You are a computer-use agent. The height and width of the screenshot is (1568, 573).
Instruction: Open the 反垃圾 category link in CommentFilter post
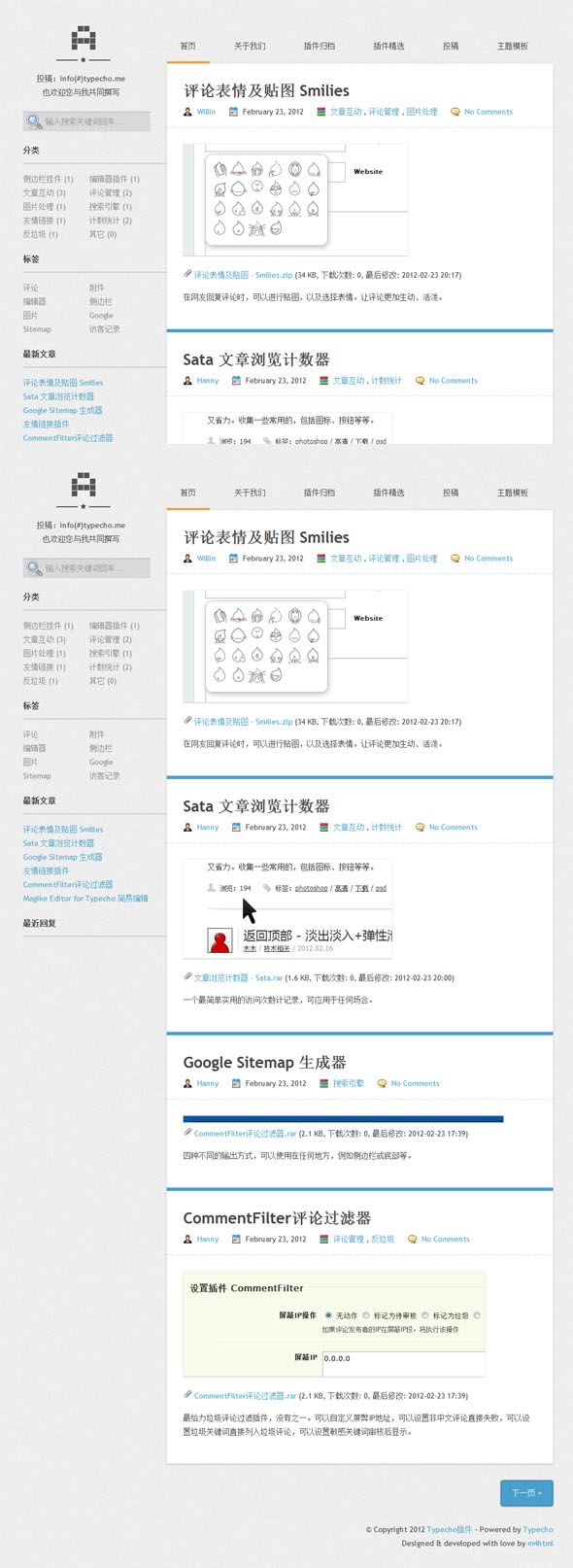coord(383,1239)
